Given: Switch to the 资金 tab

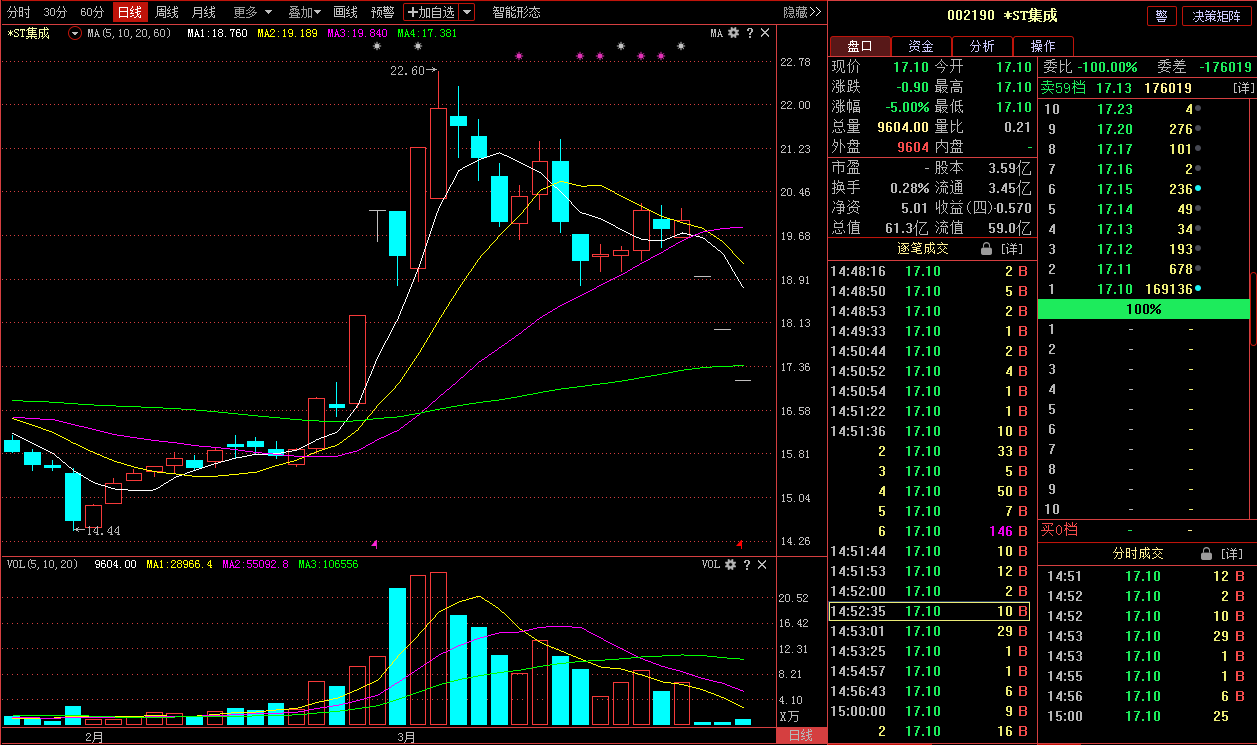Looking at the screenshot, I should click(x=921, y=46).
